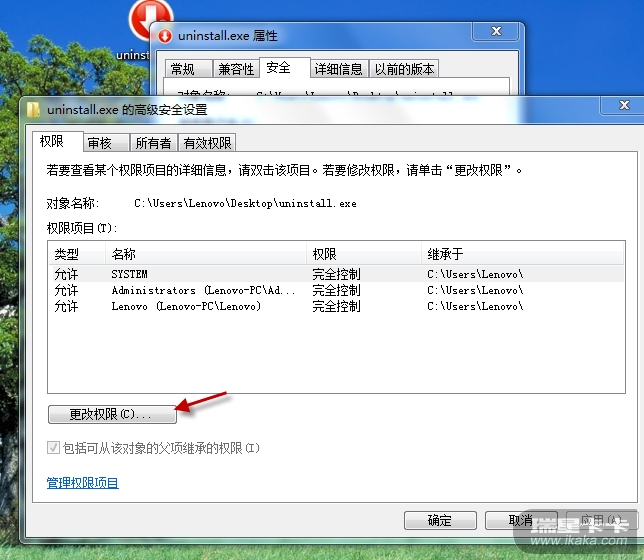
Task: Toggle 包括可从该对象的父项继承的权限 checkbox
Action: (x=53, y=447)
